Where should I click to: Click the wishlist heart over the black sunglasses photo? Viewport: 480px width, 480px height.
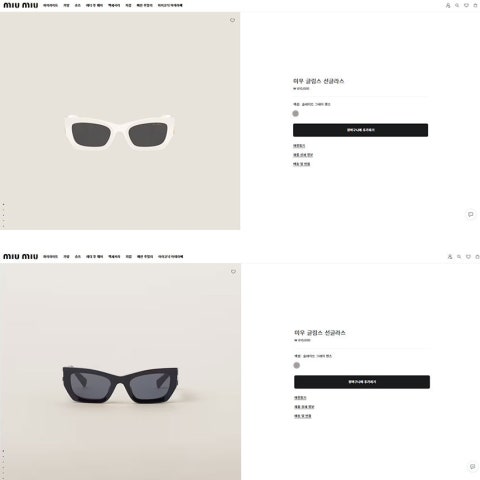[233, 272]
